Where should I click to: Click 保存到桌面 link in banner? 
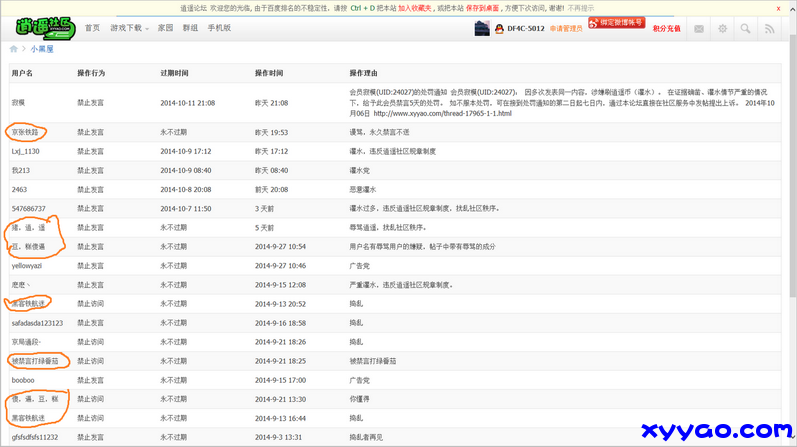(x=482, y=8)
